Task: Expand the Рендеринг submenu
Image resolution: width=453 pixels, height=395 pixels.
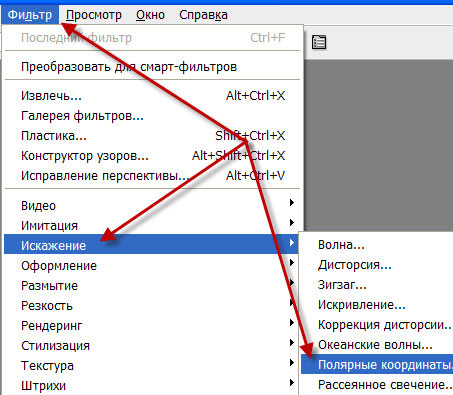Action: click(151, 326)
